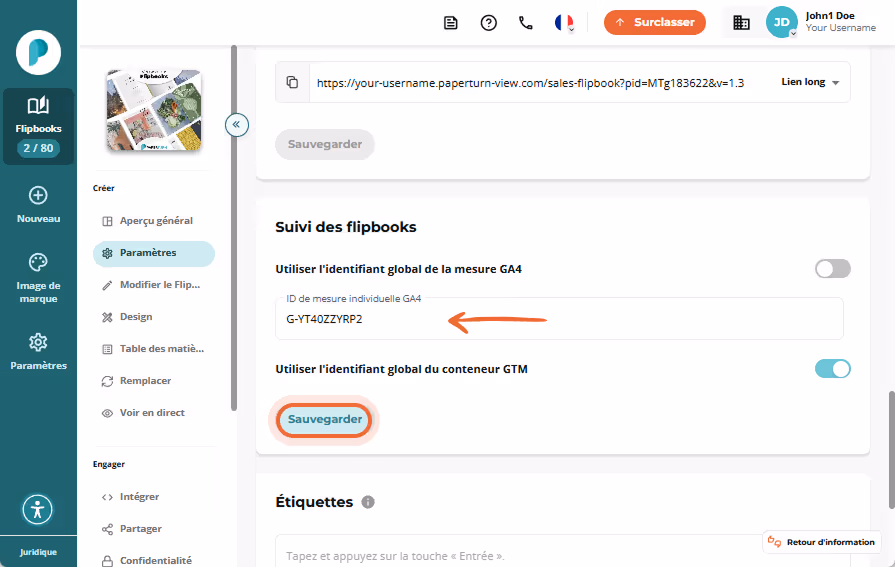
Task: Click the Juridique link at bottom left
Action: pyautogui.click(x=38, y=552)
